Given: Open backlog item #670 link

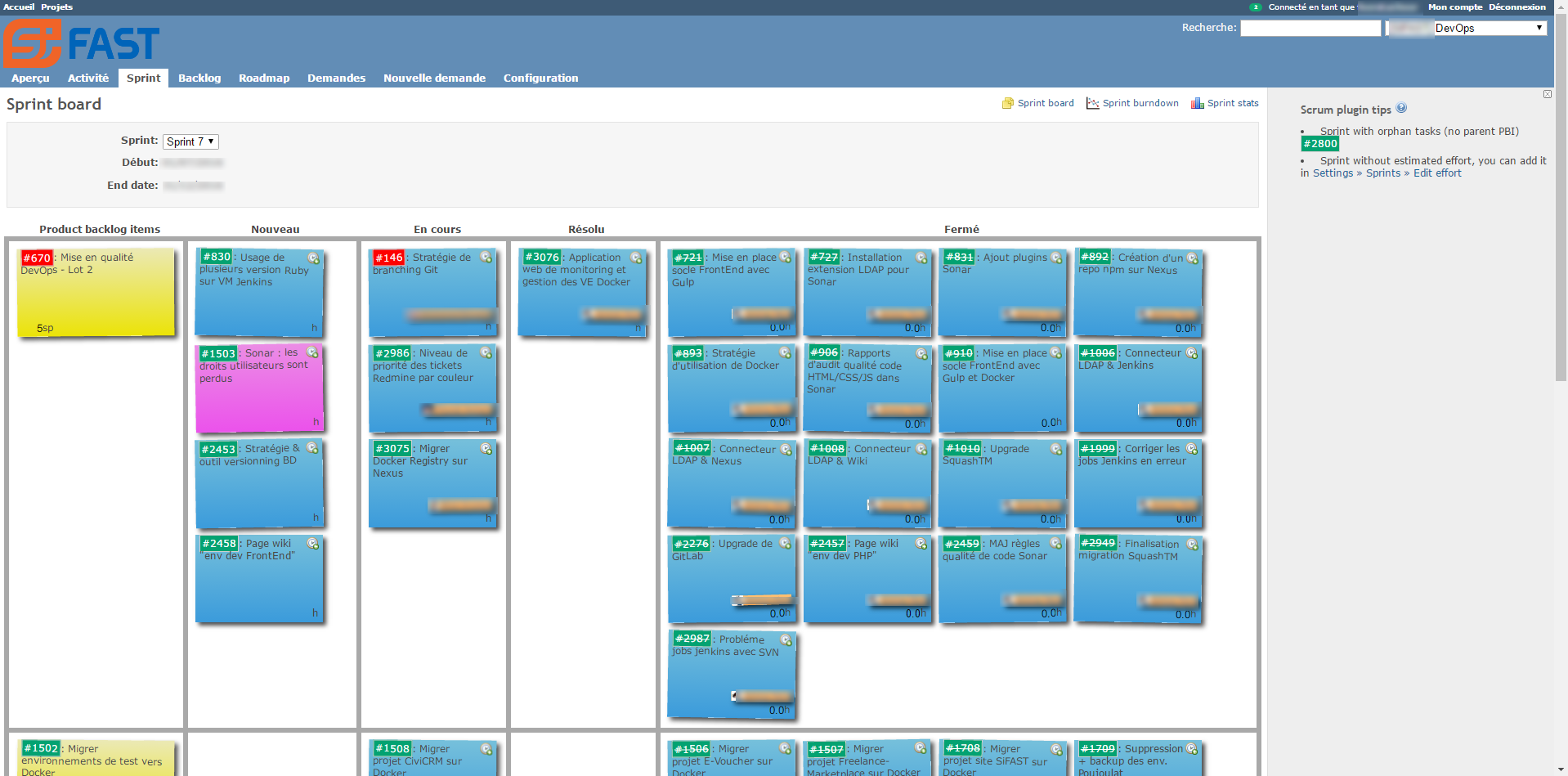Looking at the screenshot, I should coord(37,258).
